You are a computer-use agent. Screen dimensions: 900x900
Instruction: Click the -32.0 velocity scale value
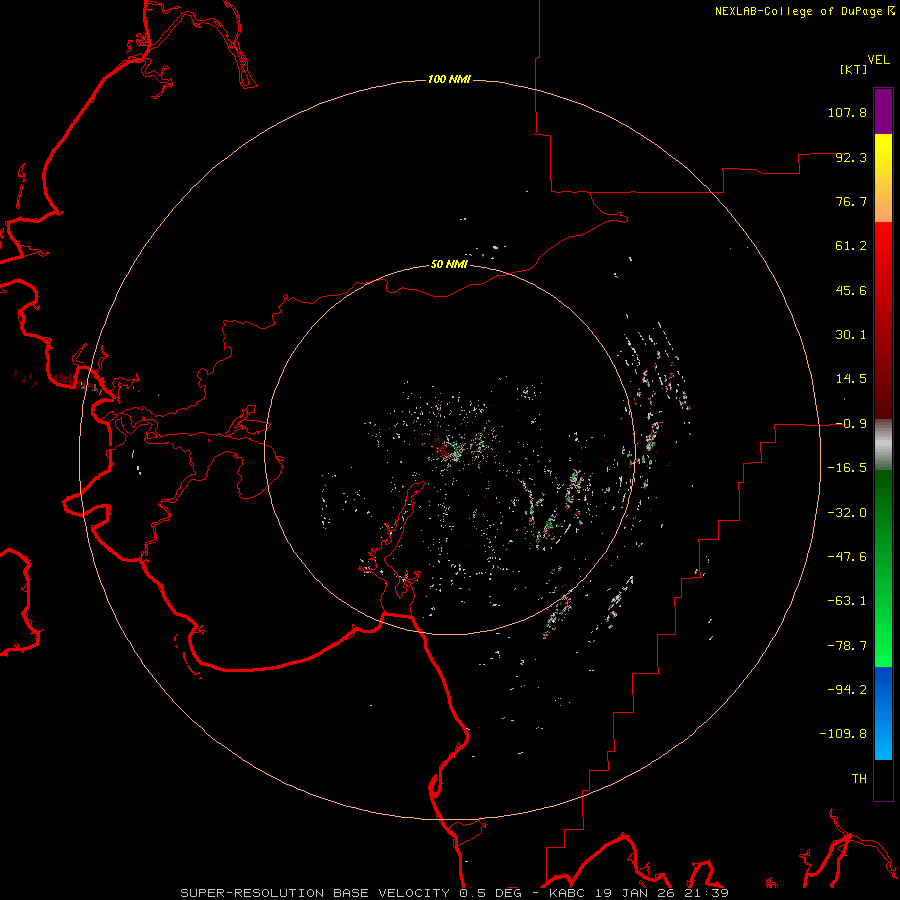847,513
